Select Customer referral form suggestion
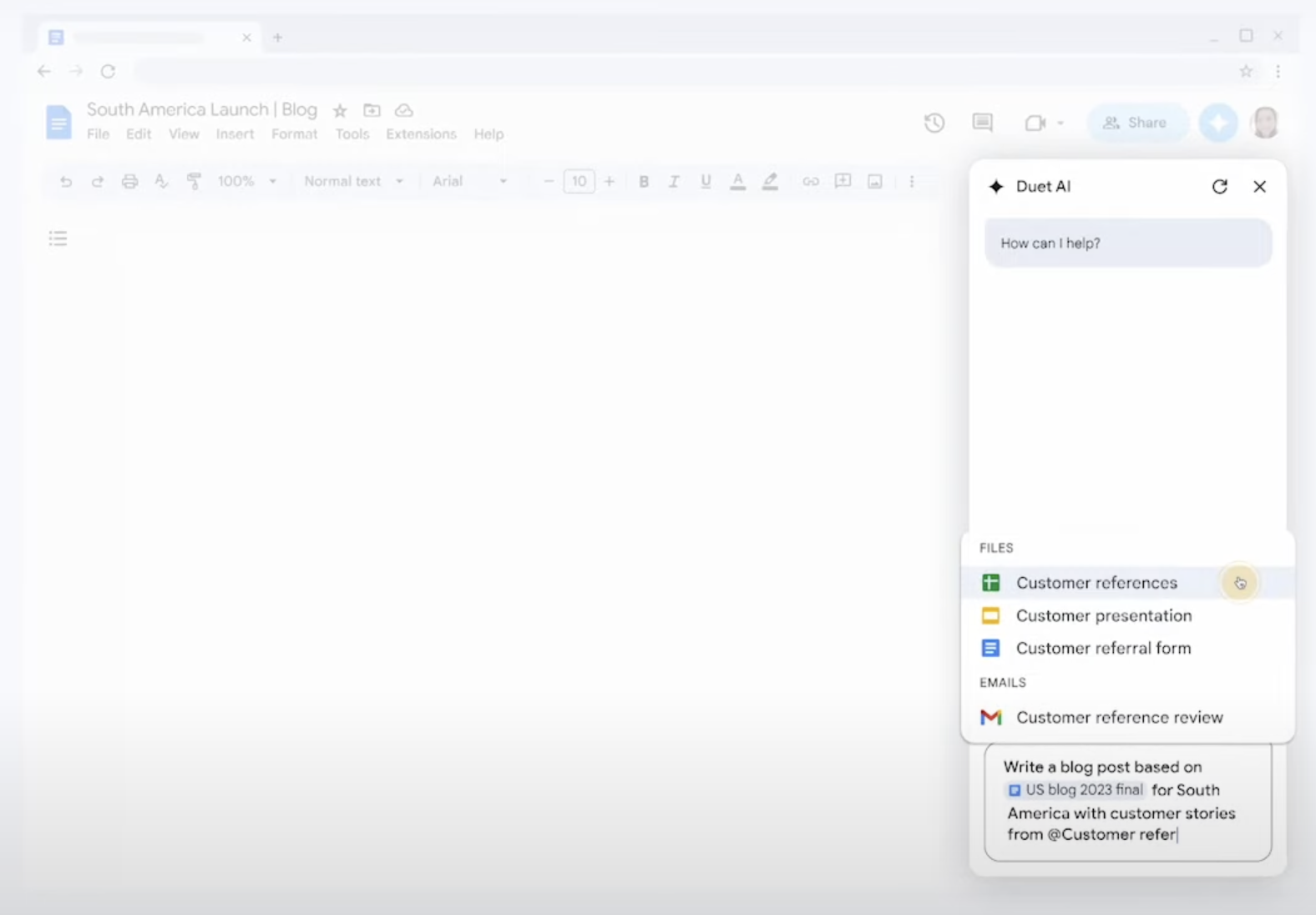1316x915 pixels. [1127, 648]
